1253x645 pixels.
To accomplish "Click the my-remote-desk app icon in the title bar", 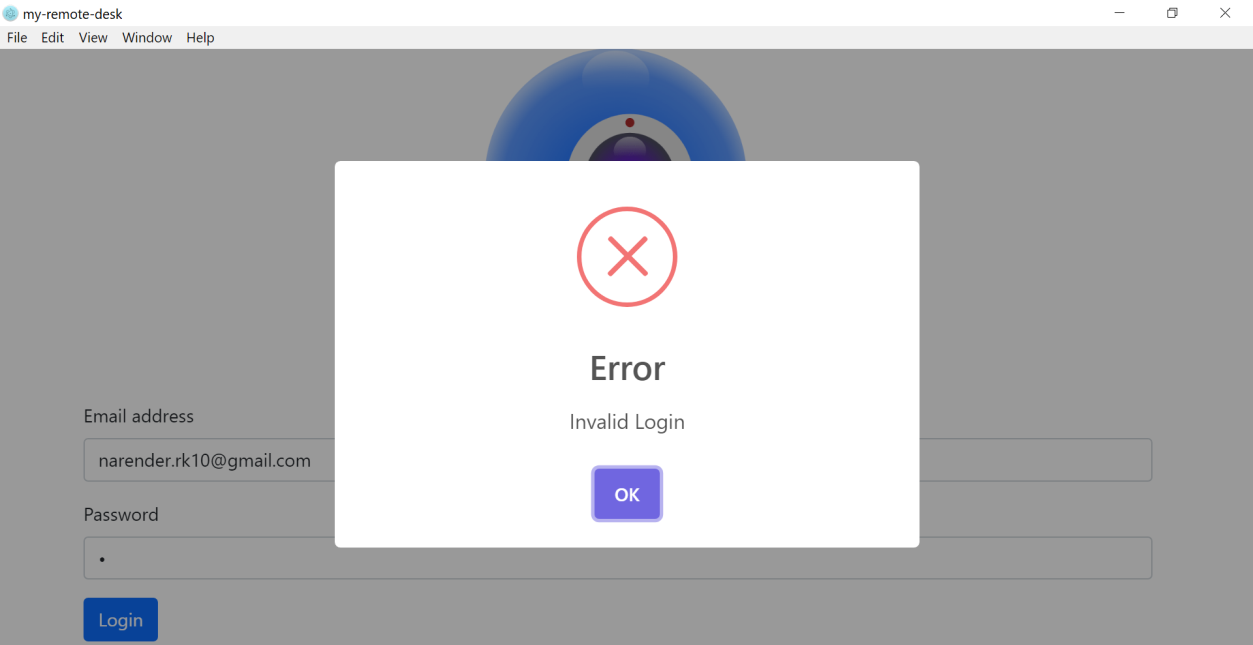I will (x=10, y=14).
